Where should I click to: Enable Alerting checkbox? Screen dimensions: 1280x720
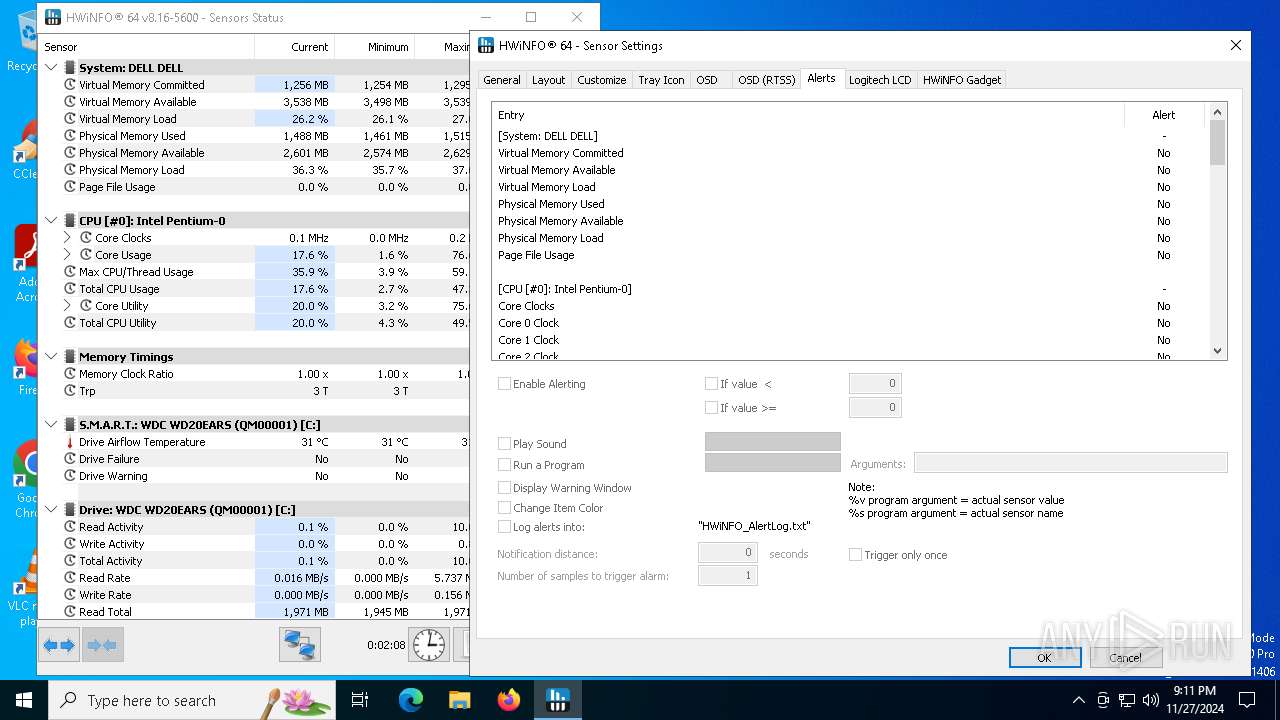coord(505,384)
